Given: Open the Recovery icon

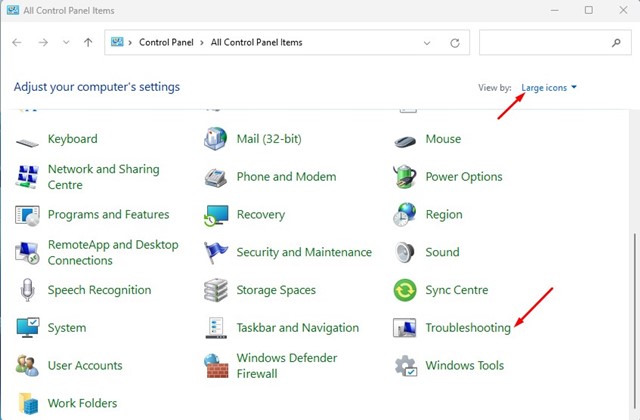Looking at the screenshot, I should click(x=216, y=215).
